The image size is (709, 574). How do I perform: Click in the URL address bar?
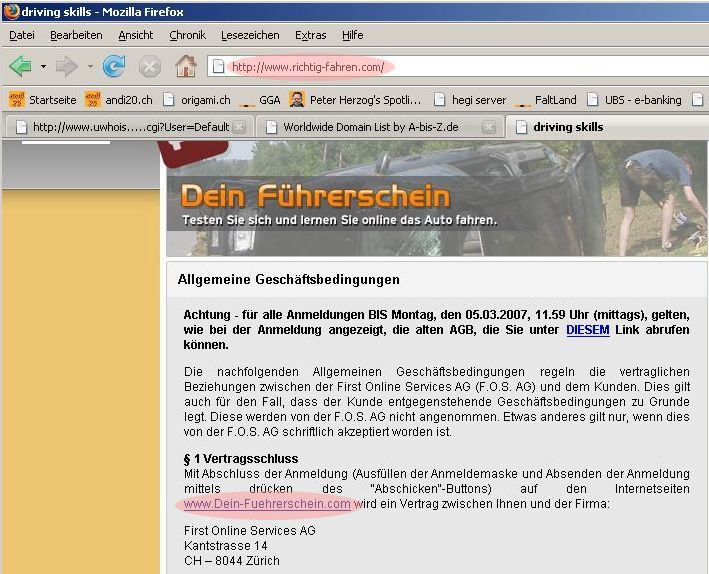tap(450, 67)
